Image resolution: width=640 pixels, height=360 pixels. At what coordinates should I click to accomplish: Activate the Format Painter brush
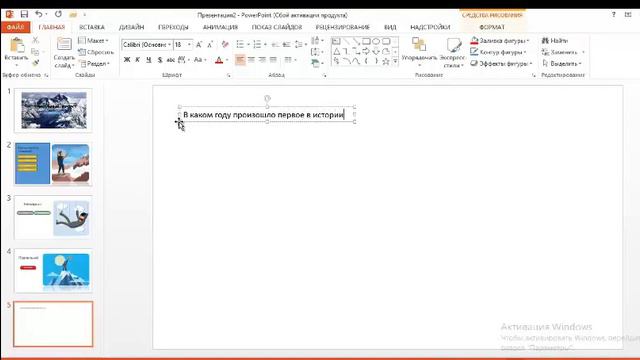(36, 63)
